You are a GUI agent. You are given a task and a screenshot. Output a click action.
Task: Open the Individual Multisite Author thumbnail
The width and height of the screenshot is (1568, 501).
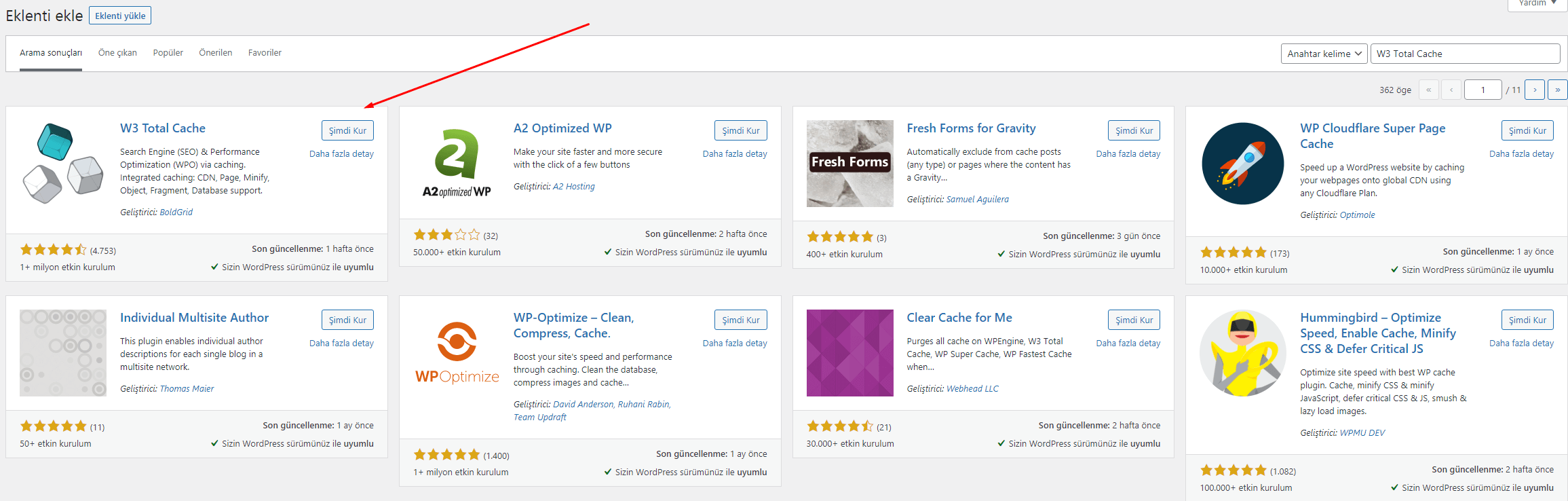pyautogui.click(x=63, y=353)
